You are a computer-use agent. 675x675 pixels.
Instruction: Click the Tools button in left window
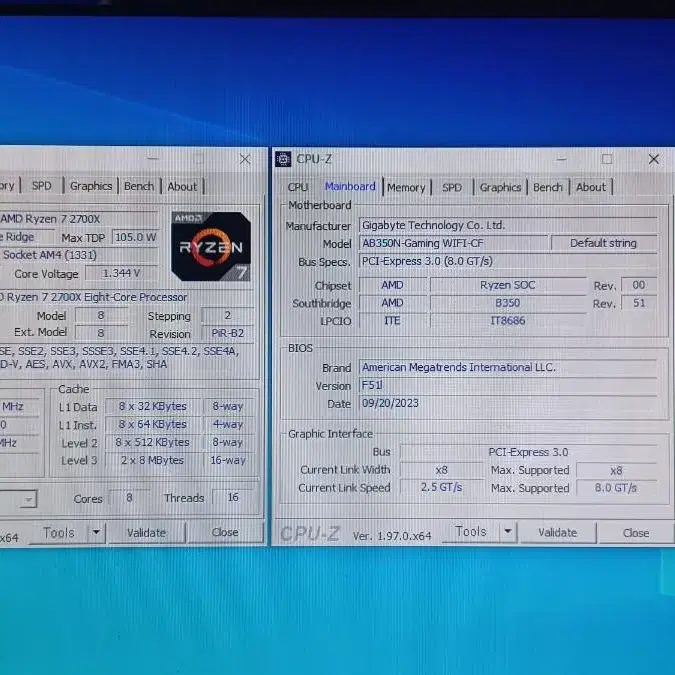coord(59,533)
